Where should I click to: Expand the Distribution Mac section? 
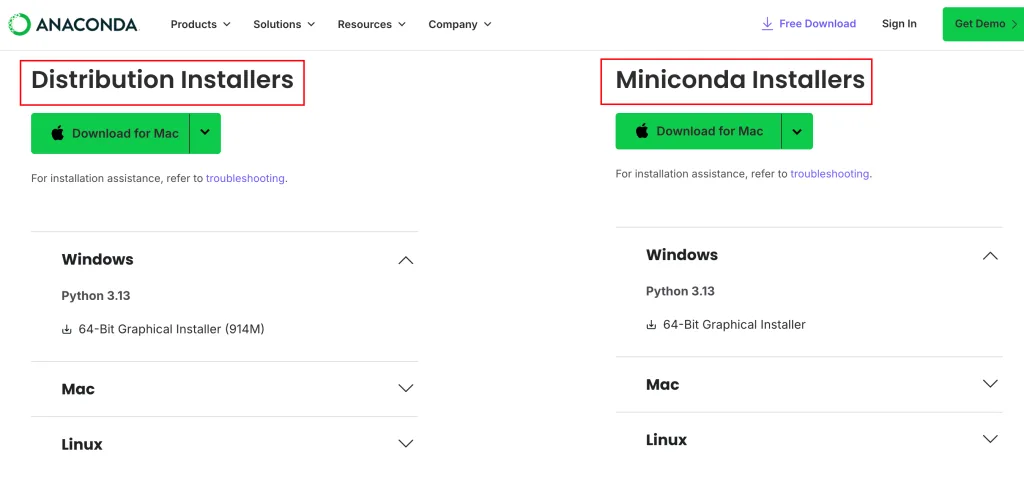406,388
